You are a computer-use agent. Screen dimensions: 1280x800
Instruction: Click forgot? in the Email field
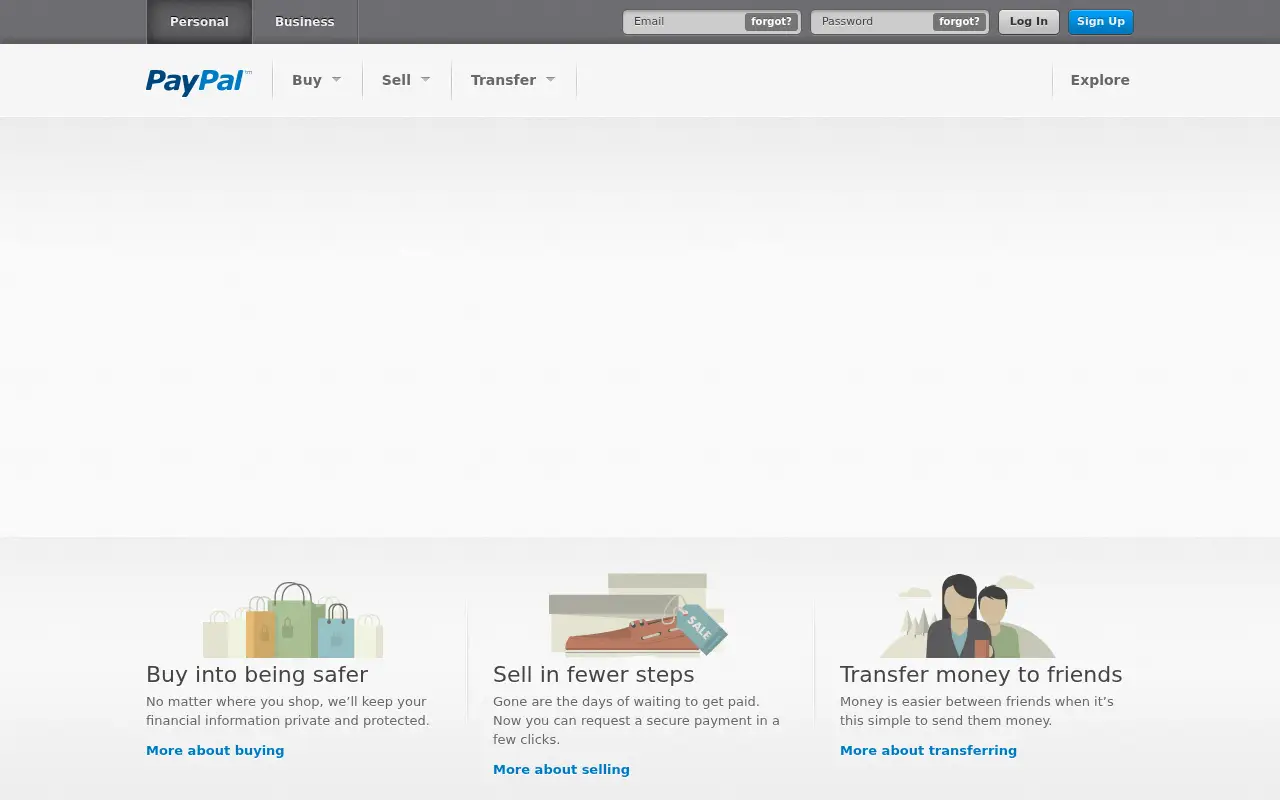point(771,21)
